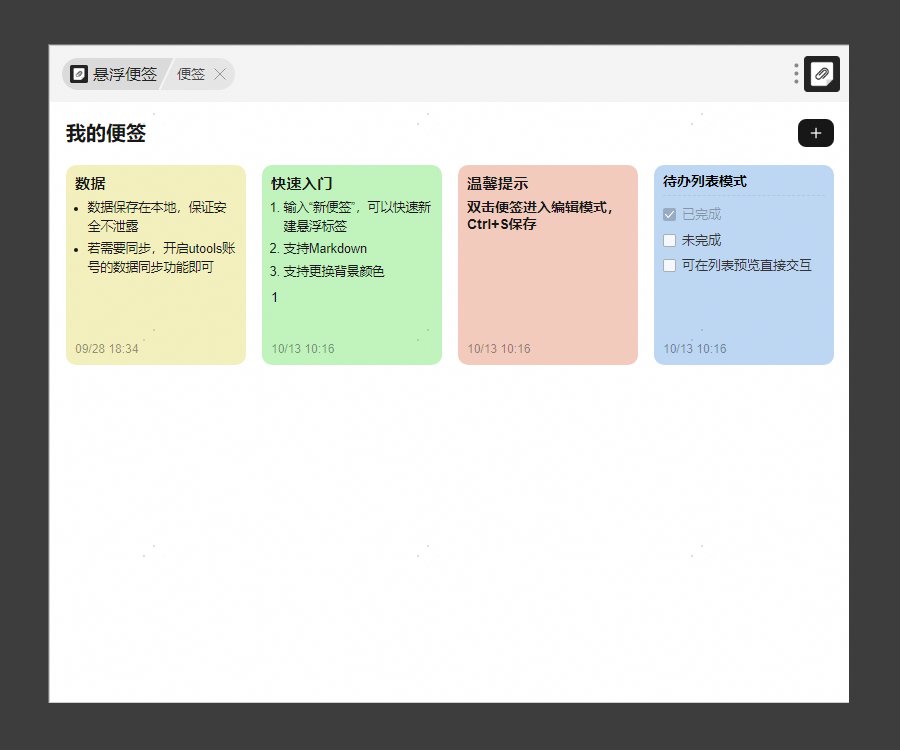This screenshot has height=750, width=900.
Task: Check the 未完成 checkbox
Action: tap(670, 240)
